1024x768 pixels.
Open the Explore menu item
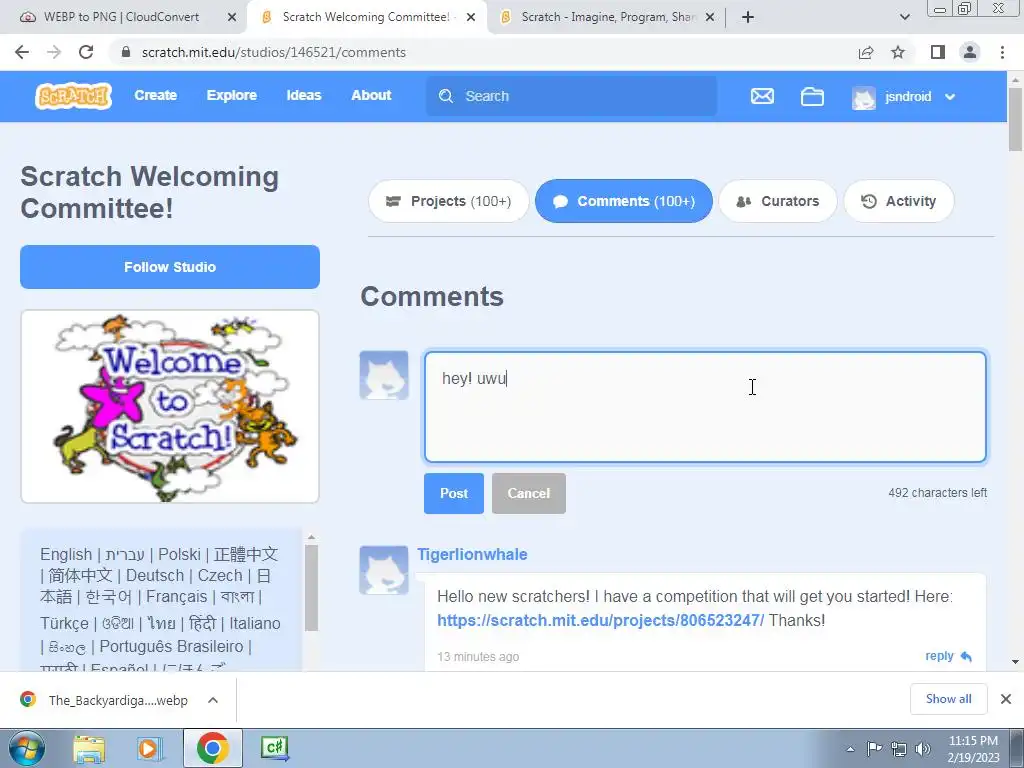[232, 95]
